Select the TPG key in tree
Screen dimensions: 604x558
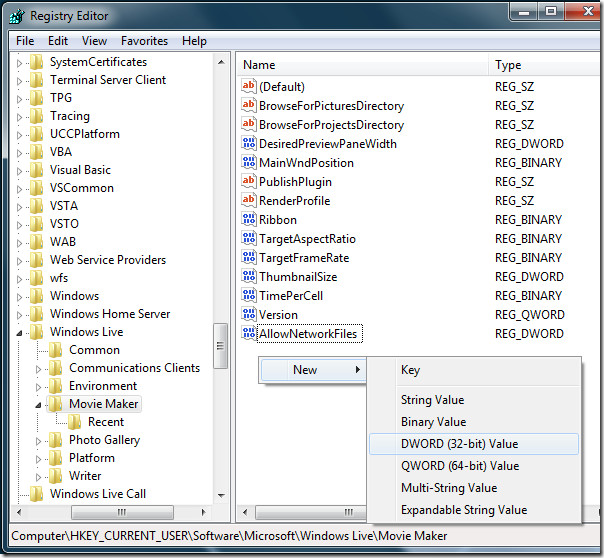(61, 98)
